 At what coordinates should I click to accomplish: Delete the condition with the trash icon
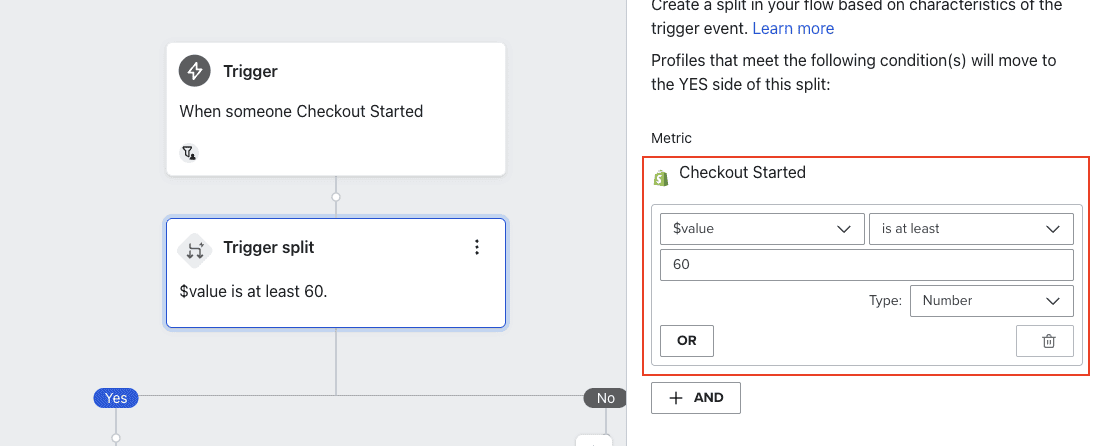coord(1048,341)
